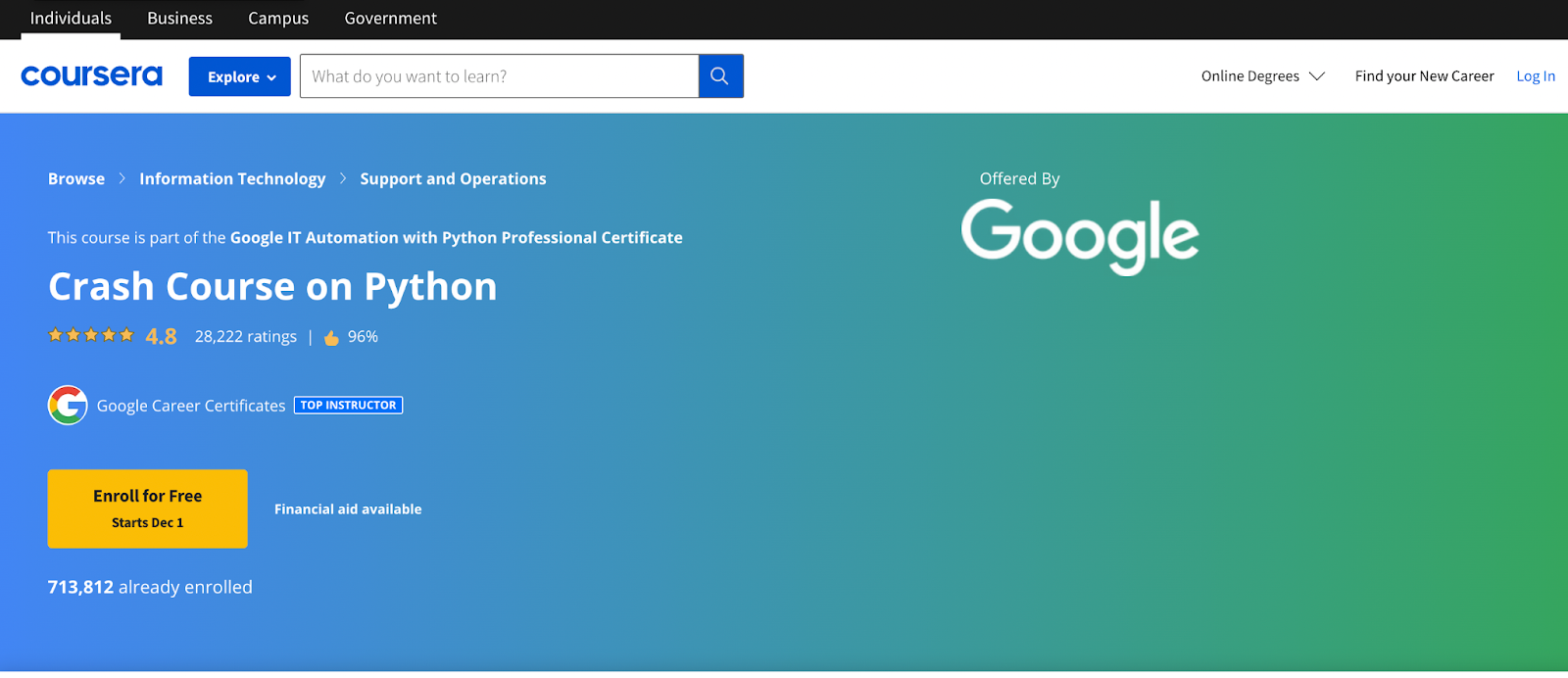This screenshot has height=678, width=1568.
Task: Expand the Online Degrees menu
Action: coord(1262,76)
